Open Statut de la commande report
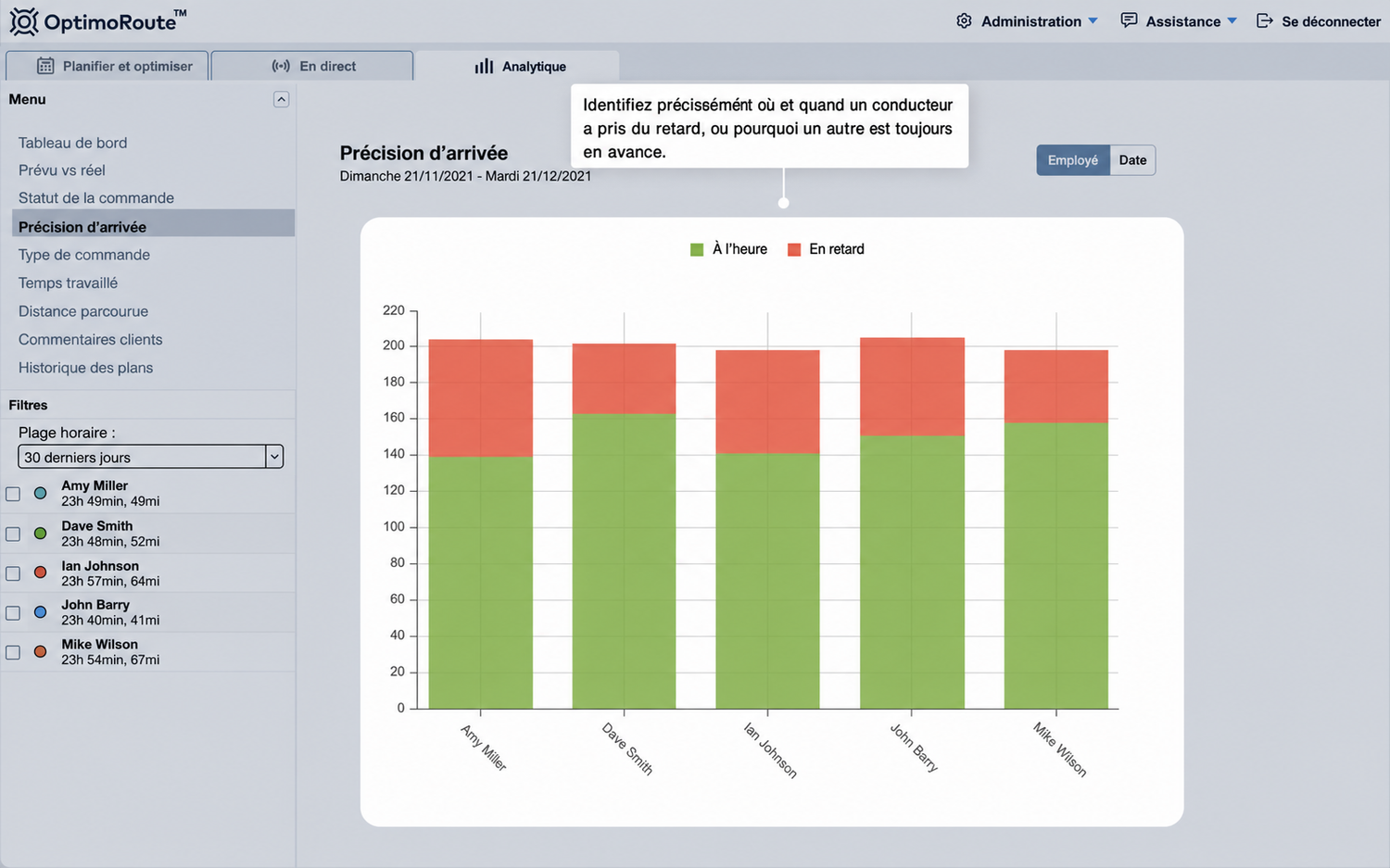Screen dimensions: 1390x868 point(96,198)
